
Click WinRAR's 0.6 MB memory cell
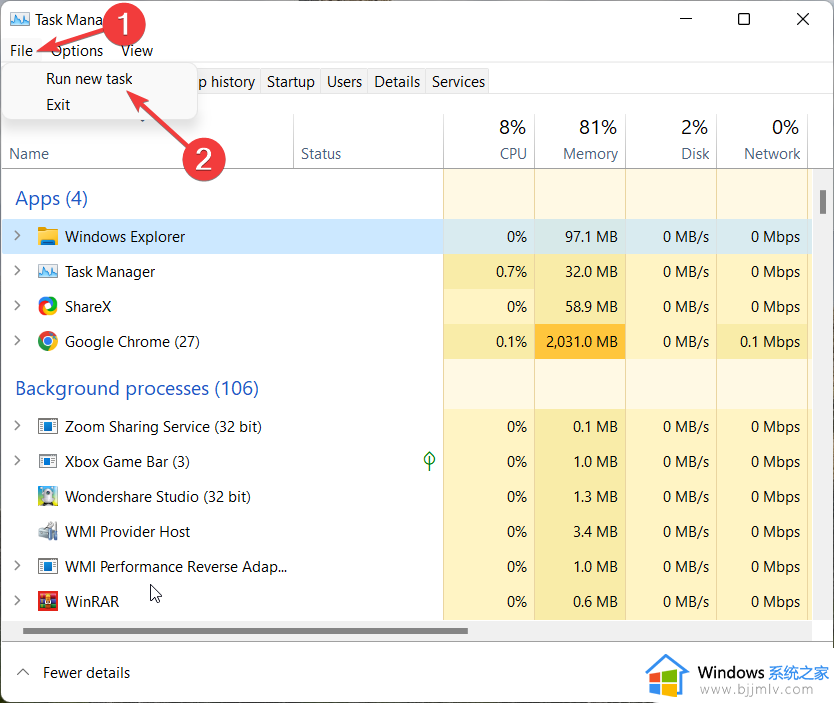point(580,601)
